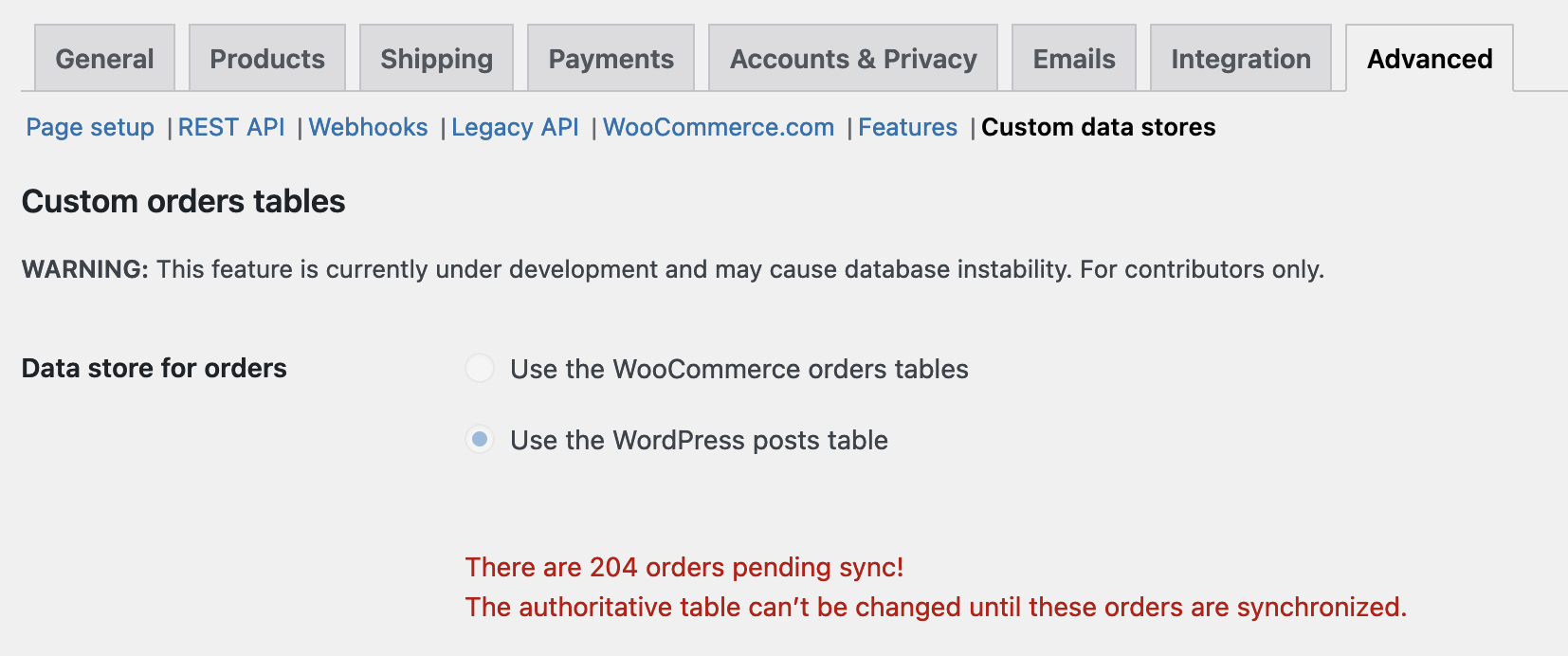Viewport: 1568px width, 656px height.
Task: Select Custom data stores section
Action: pos(1100,127)
